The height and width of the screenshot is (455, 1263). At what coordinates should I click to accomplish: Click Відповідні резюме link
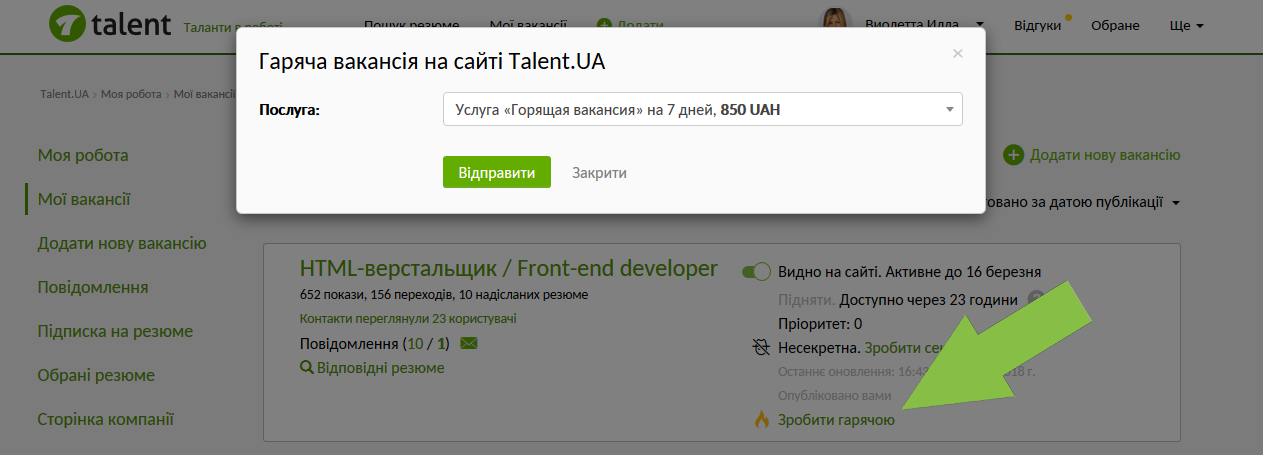pos(380,368)
